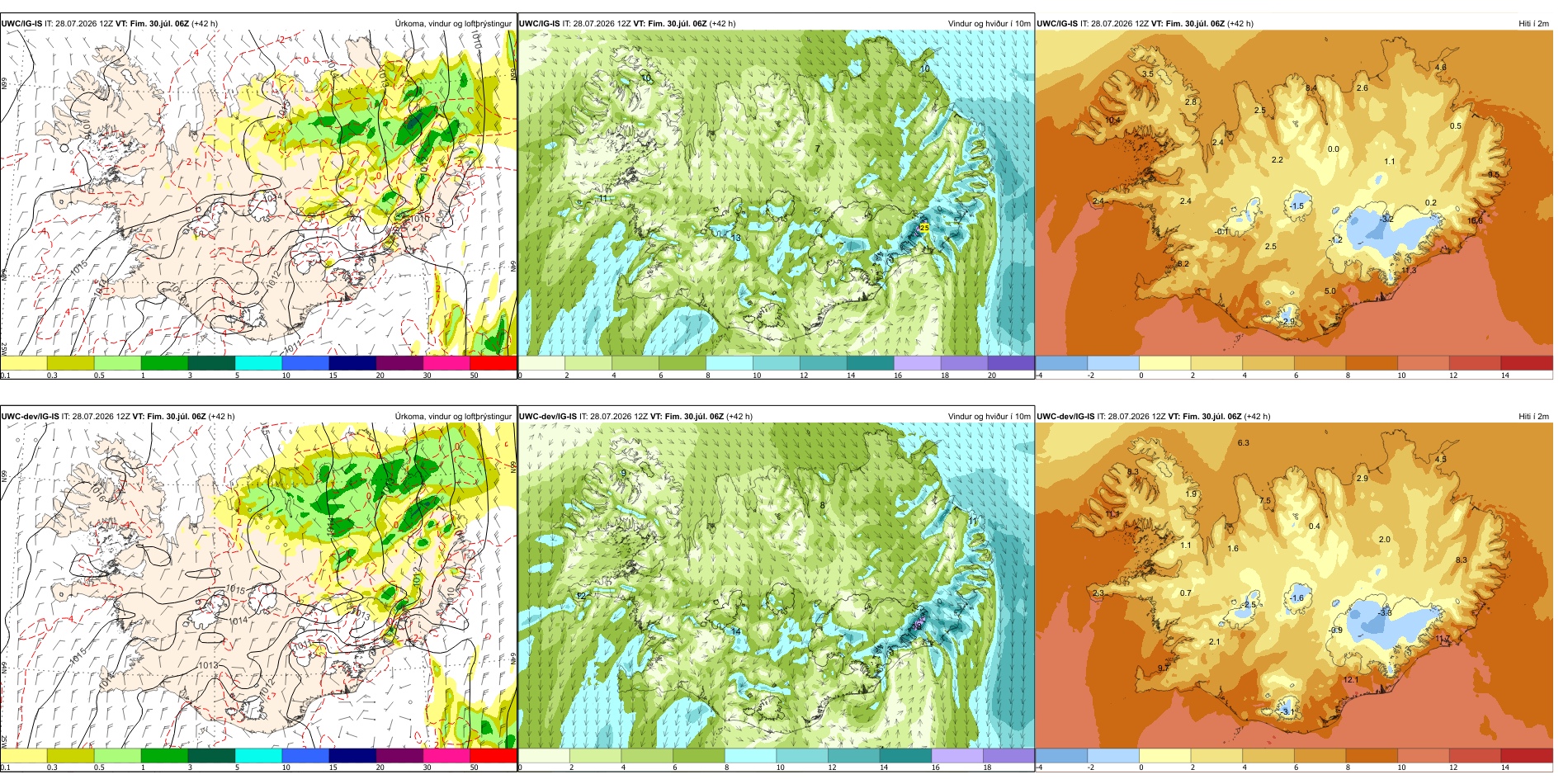
Task: Click the 14 wind value on UWC-dev wind map
Action: click(x=736, y=632)
